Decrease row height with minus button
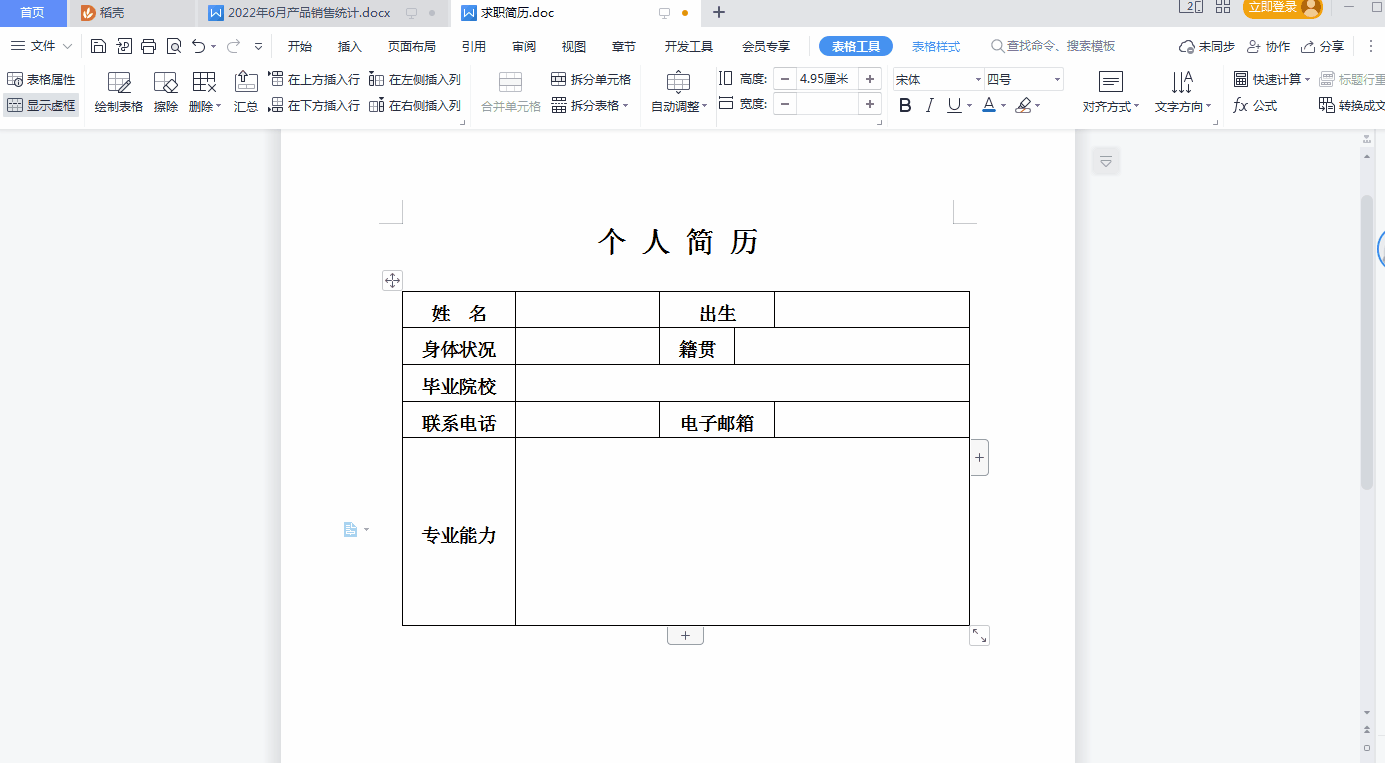Screen dimensions: 1385x763 [x=785, y=79]
